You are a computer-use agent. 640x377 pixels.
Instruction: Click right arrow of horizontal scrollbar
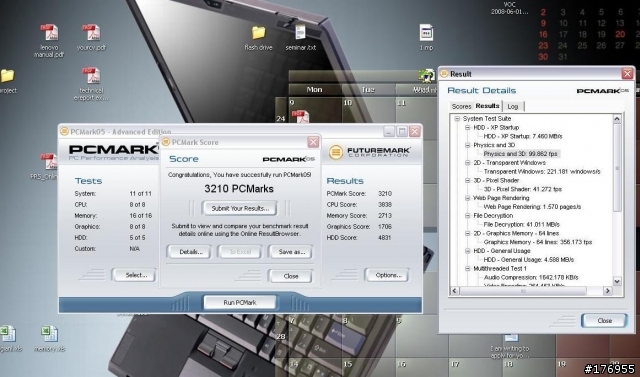coord(608,291)
